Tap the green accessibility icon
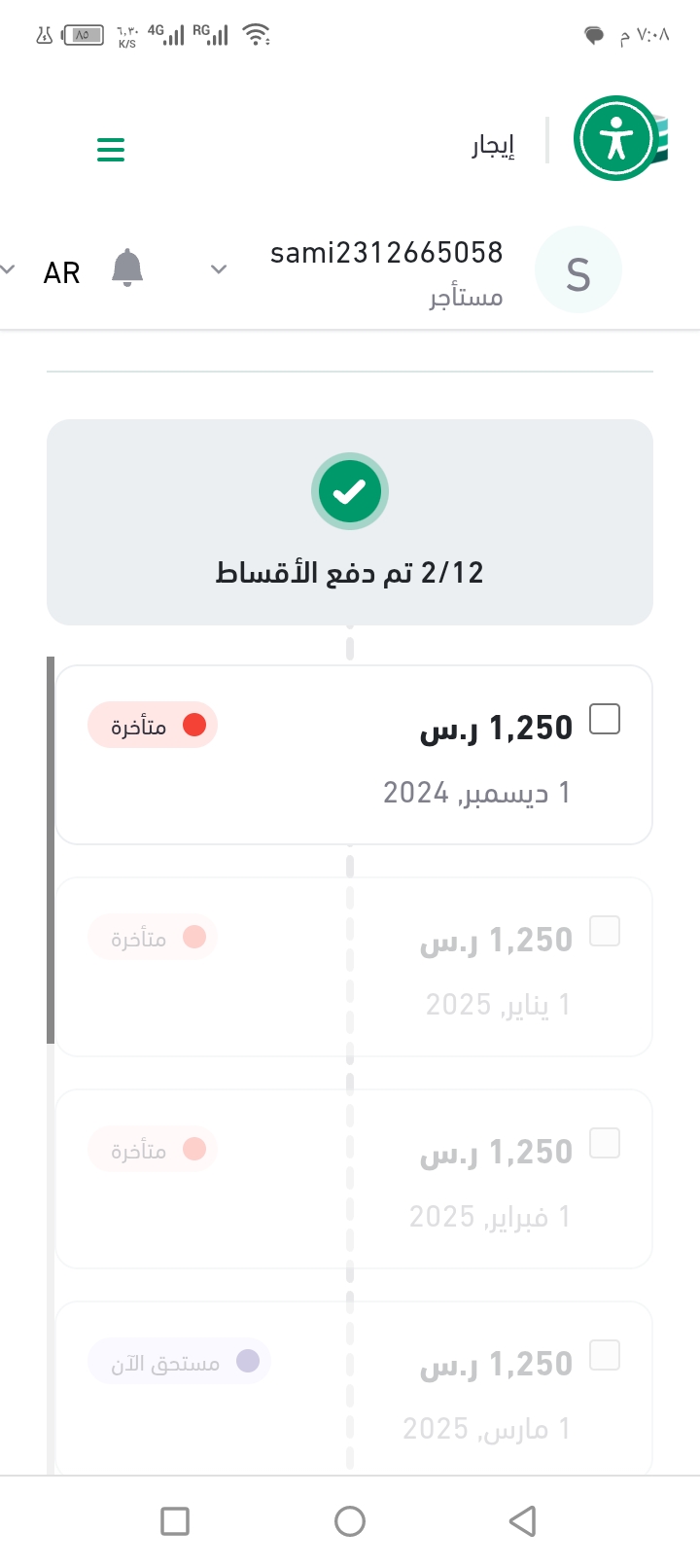 (x=616, y=139)
